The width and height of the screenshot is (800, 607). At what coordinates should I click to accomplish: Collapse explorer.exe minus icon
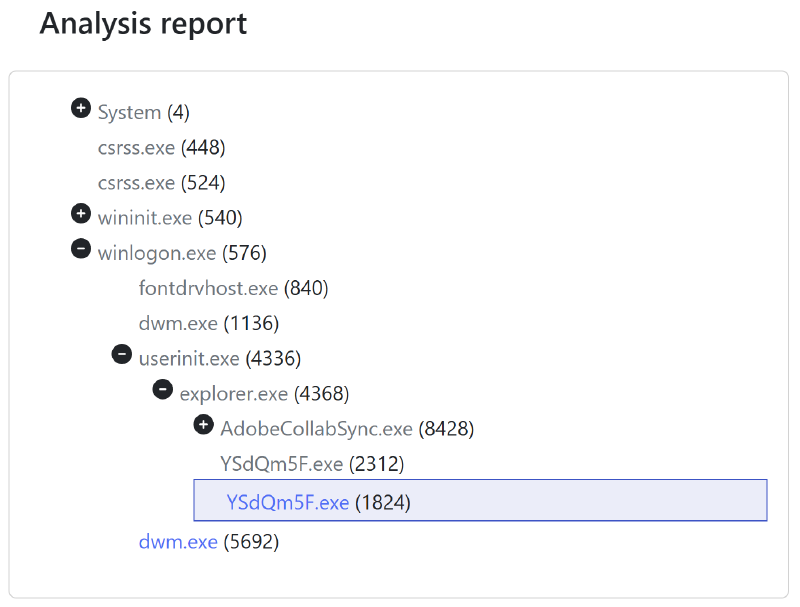(x=163, y=389)
